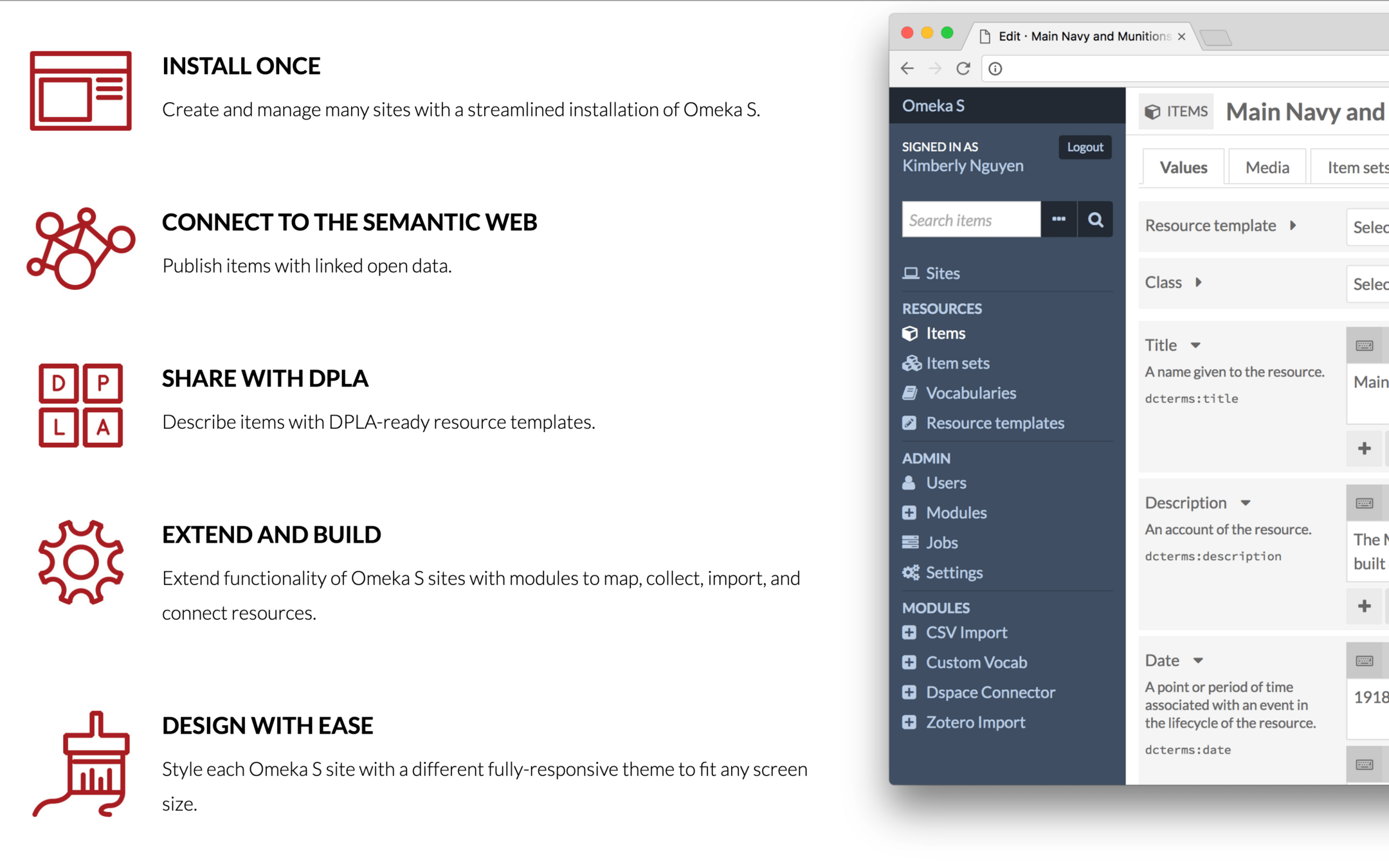Click the browser reload icon
The width and height of the screenshot is (1389, 868).
pyautogui.click(x=963, y=68)
